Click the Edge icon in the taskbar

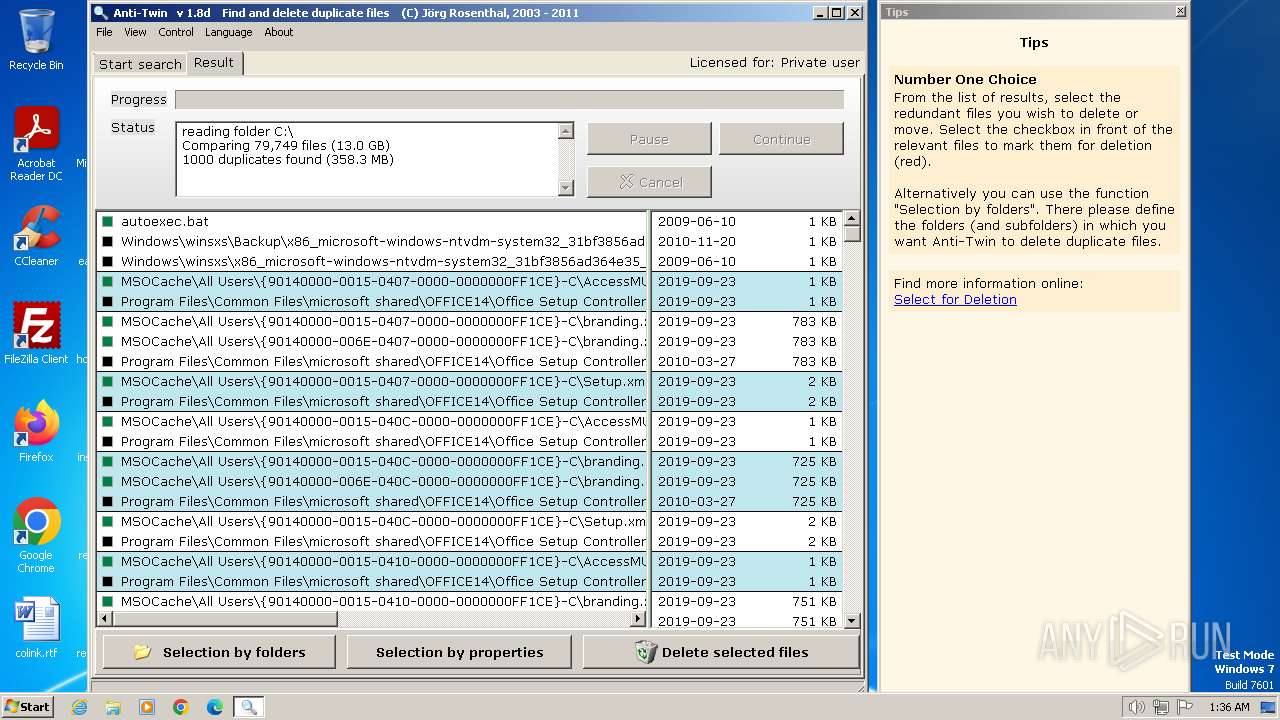pyautogui.click(x=215, y=707)
